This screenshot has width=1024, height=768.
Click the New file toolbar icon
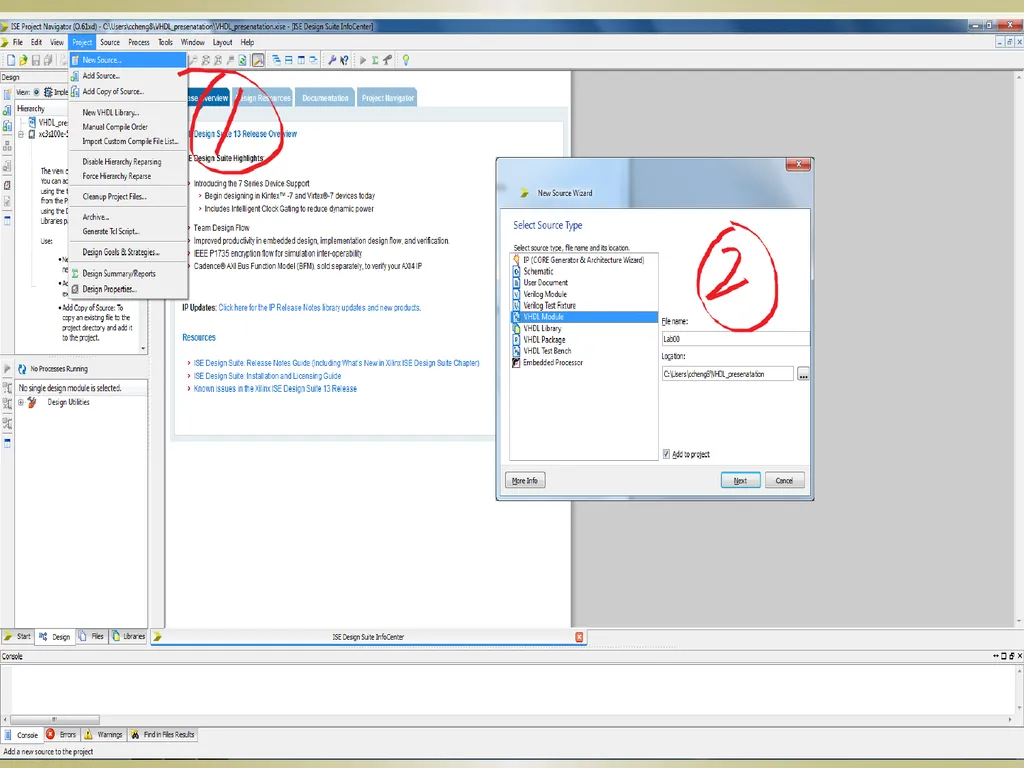tap(11, 60)
